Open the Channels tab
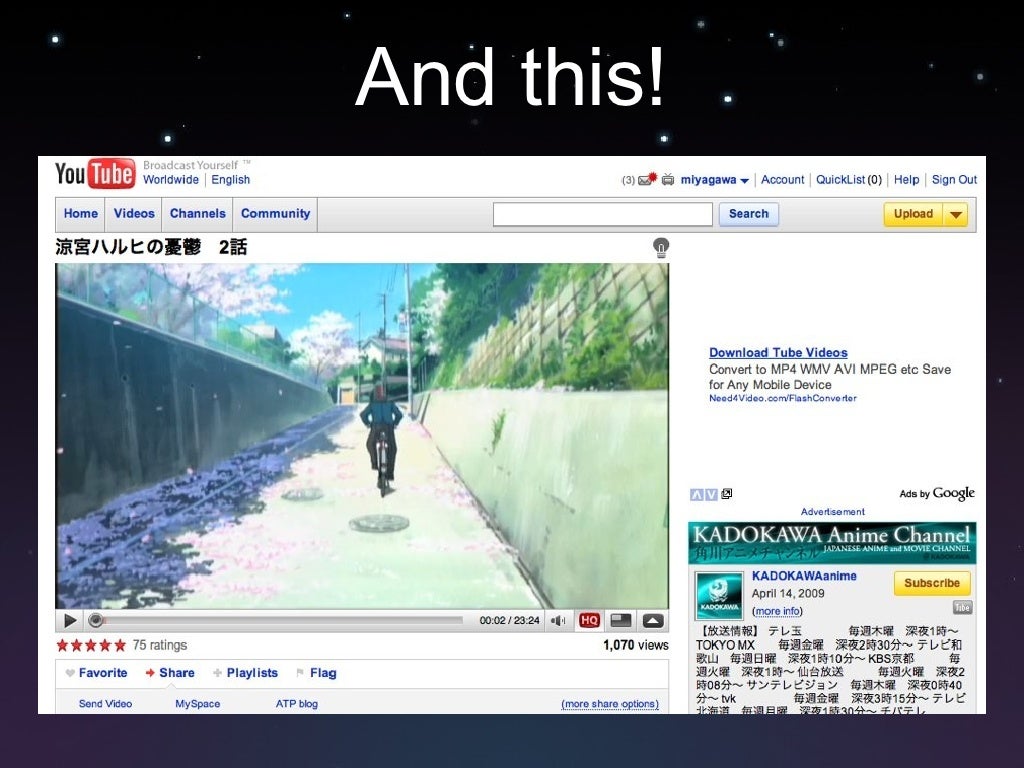Screen dimensions: 1024x768 tap(197, 214)
